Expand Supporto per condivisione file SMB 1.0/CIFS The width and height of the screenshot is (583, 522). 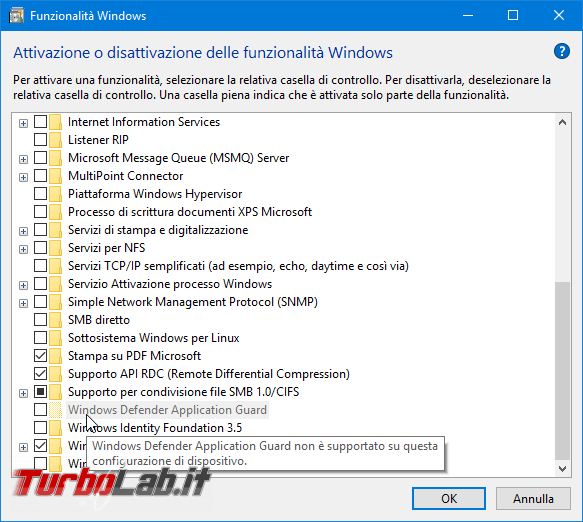click(23, 393)
